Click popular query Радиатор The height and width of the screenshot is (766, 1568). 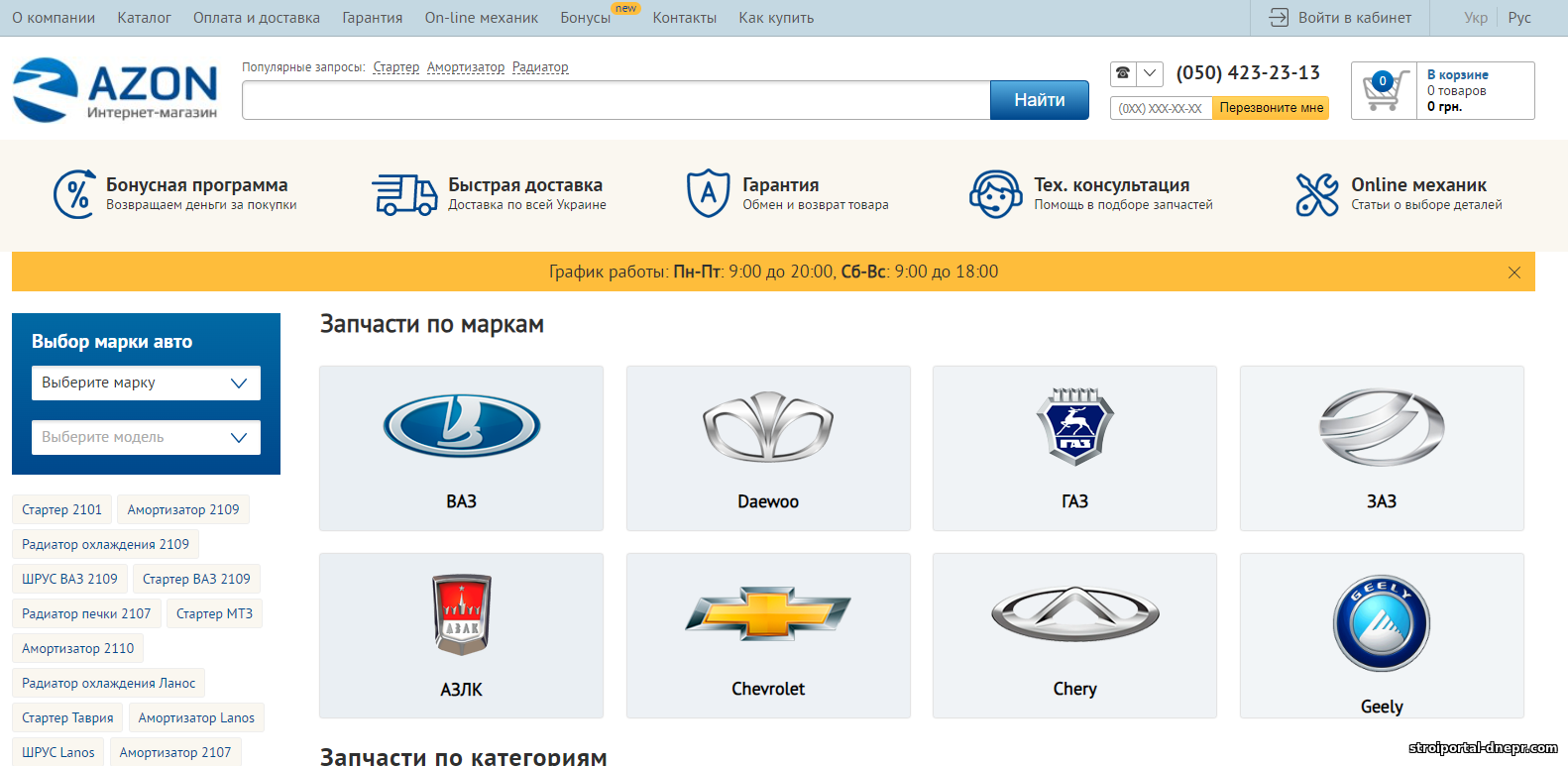point(540,67)
